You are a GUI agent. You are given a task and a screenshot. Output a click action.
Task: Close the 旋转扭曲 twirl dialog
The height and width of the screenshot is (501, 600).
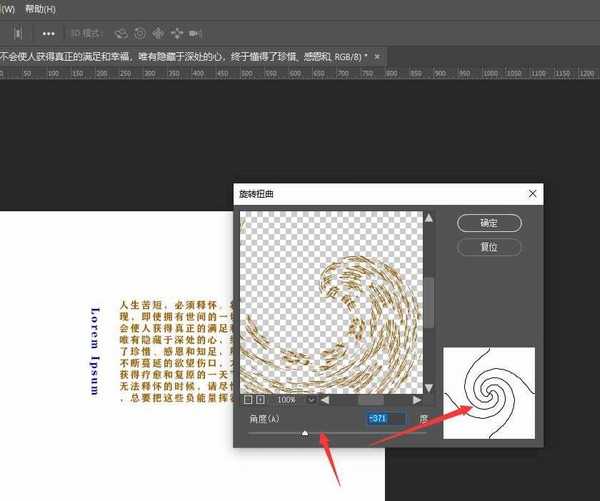point(532,193)
